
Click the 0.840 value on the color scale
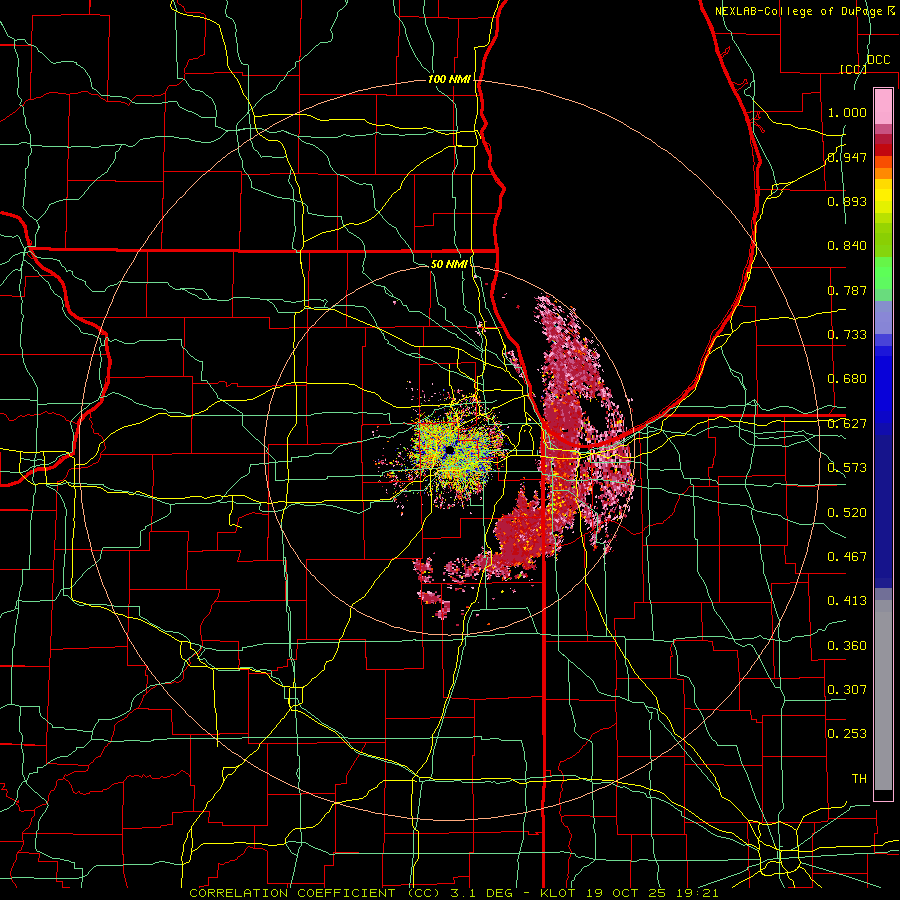[847, 246]
